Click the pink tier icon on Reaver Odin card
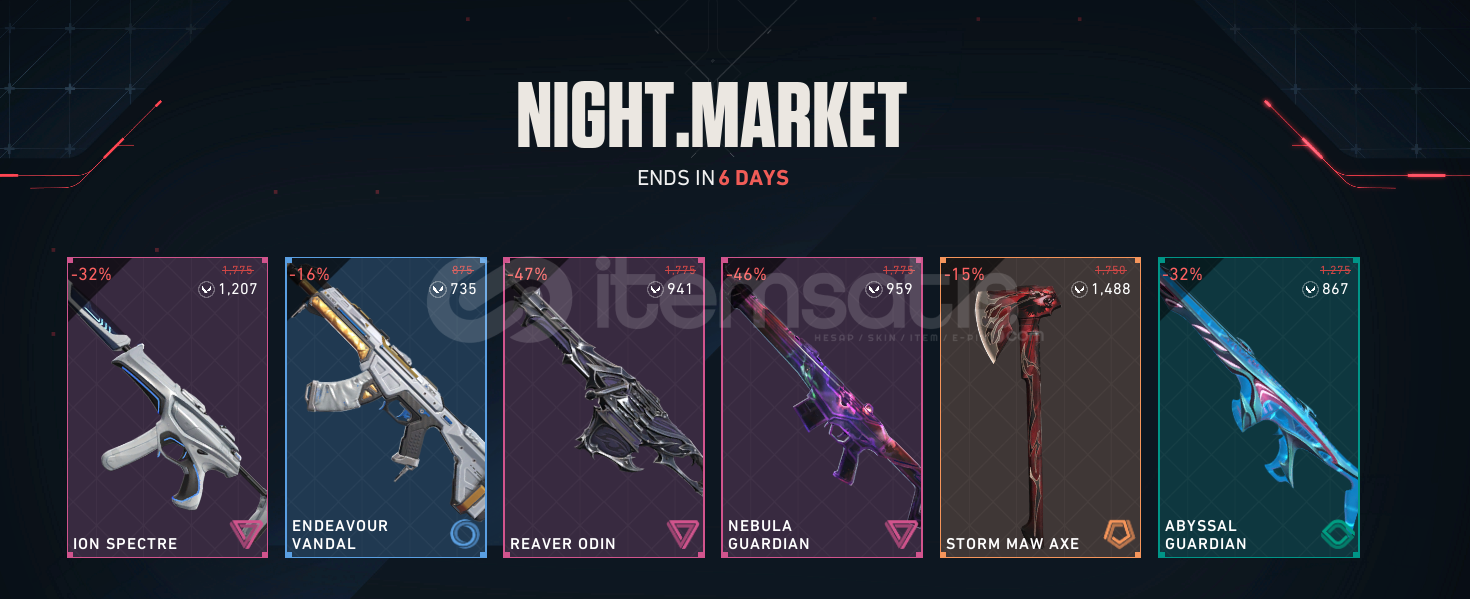Screen dimensions: 1470x599 point(682,534)
